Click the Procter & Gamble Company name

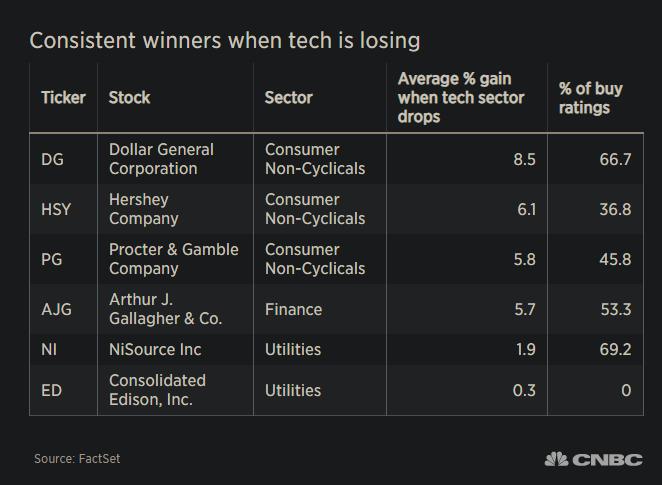coord(174,259)
